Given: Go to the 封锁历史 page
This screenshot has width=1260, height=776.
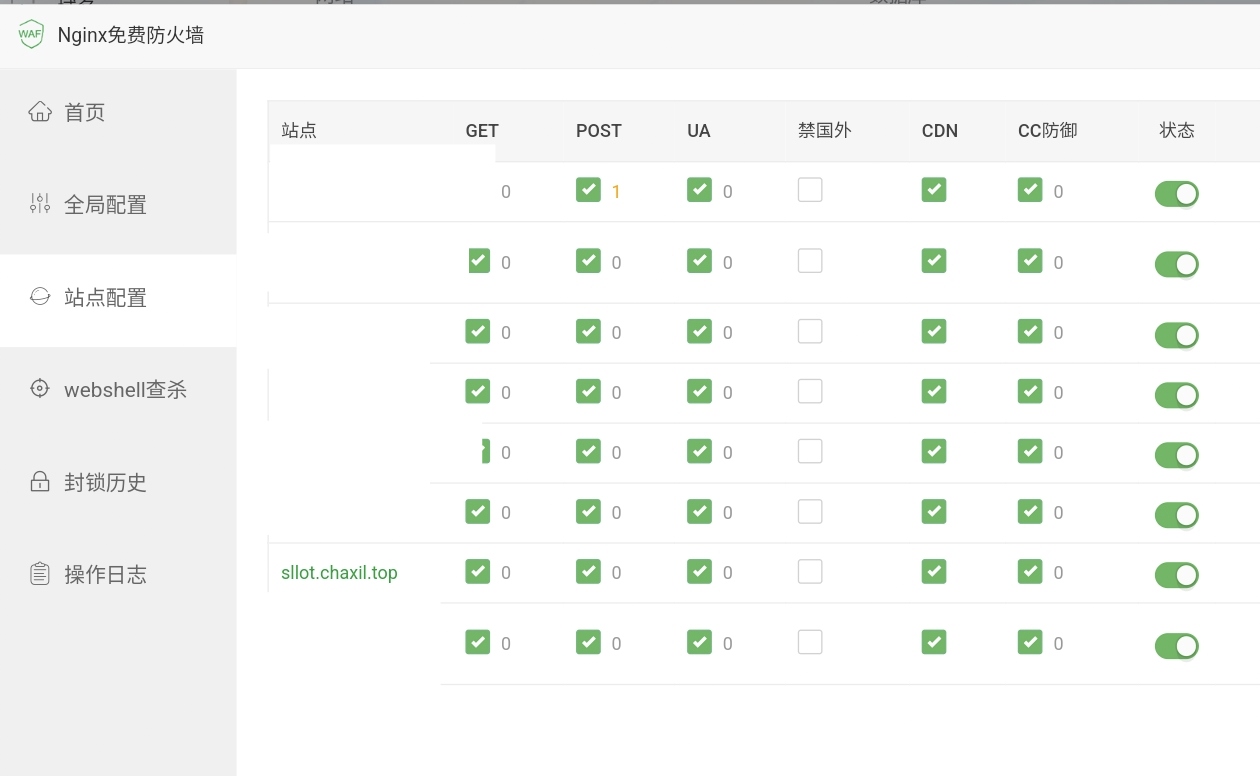Looking at the screenshot, I should click(x=105, y=482).
